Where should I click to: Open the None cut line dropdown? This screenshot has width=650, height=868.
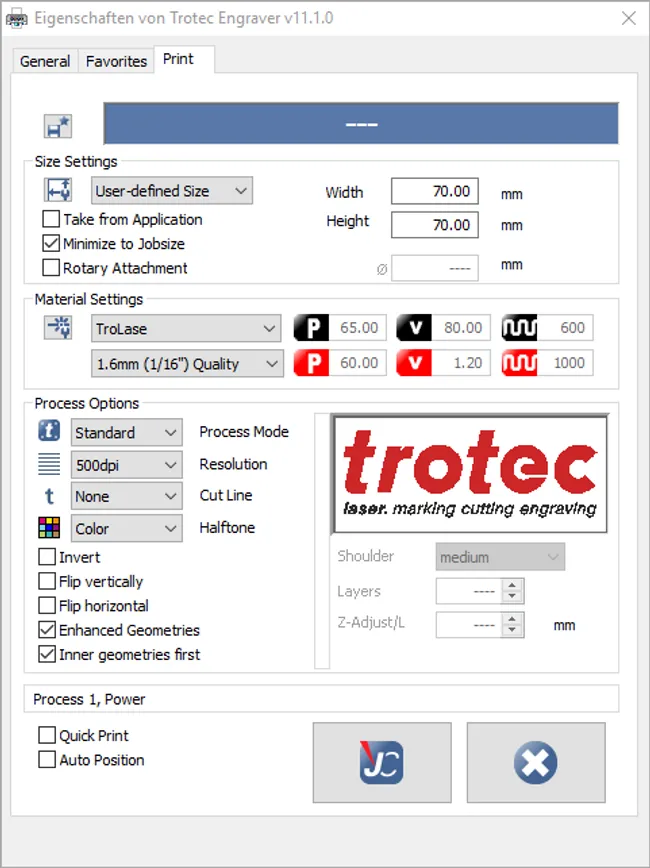click(126, 496)
